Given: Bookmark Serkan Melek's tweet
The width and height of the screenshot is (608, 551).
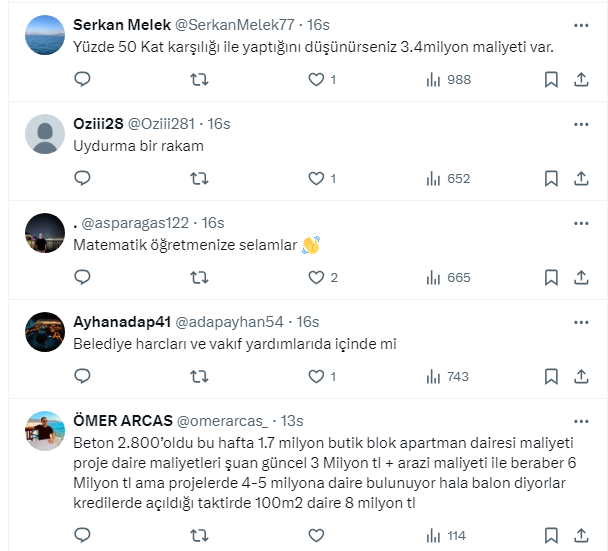Looking at the screenshot, I should 551,79.
